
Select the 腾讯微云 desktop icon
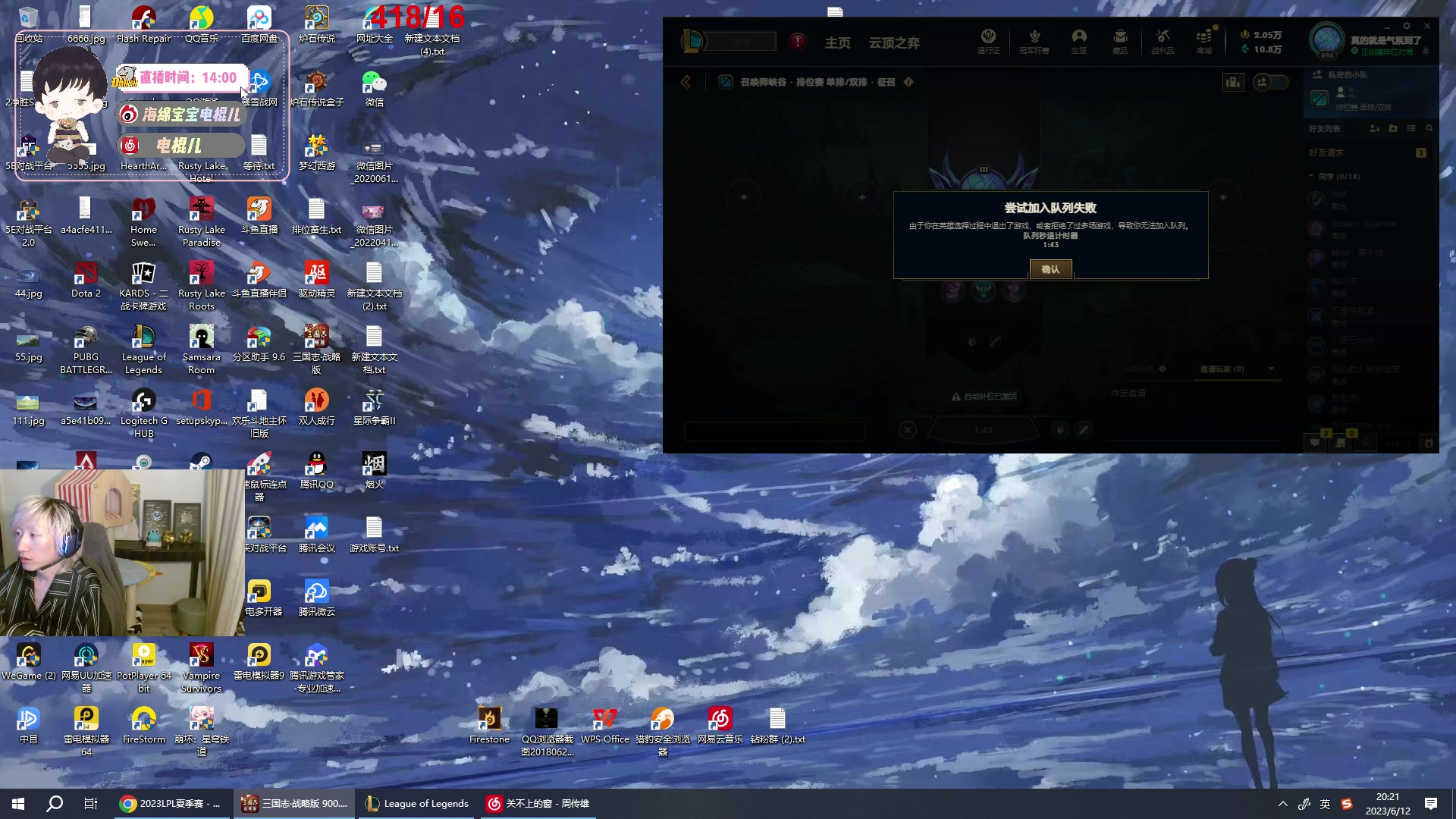click(x=316, y=598)
